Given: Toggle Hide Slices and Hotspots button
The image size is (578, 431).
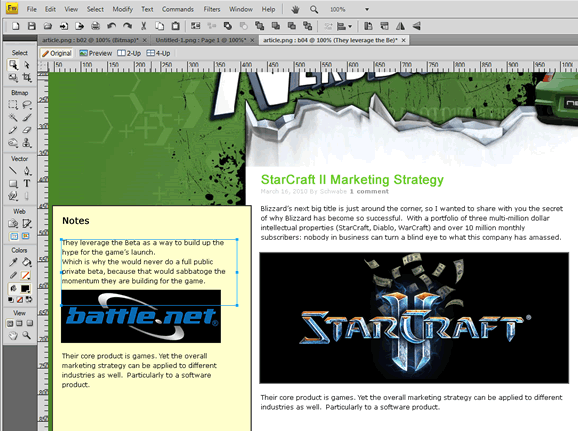Looking at the screenshot, I should 13,236.
